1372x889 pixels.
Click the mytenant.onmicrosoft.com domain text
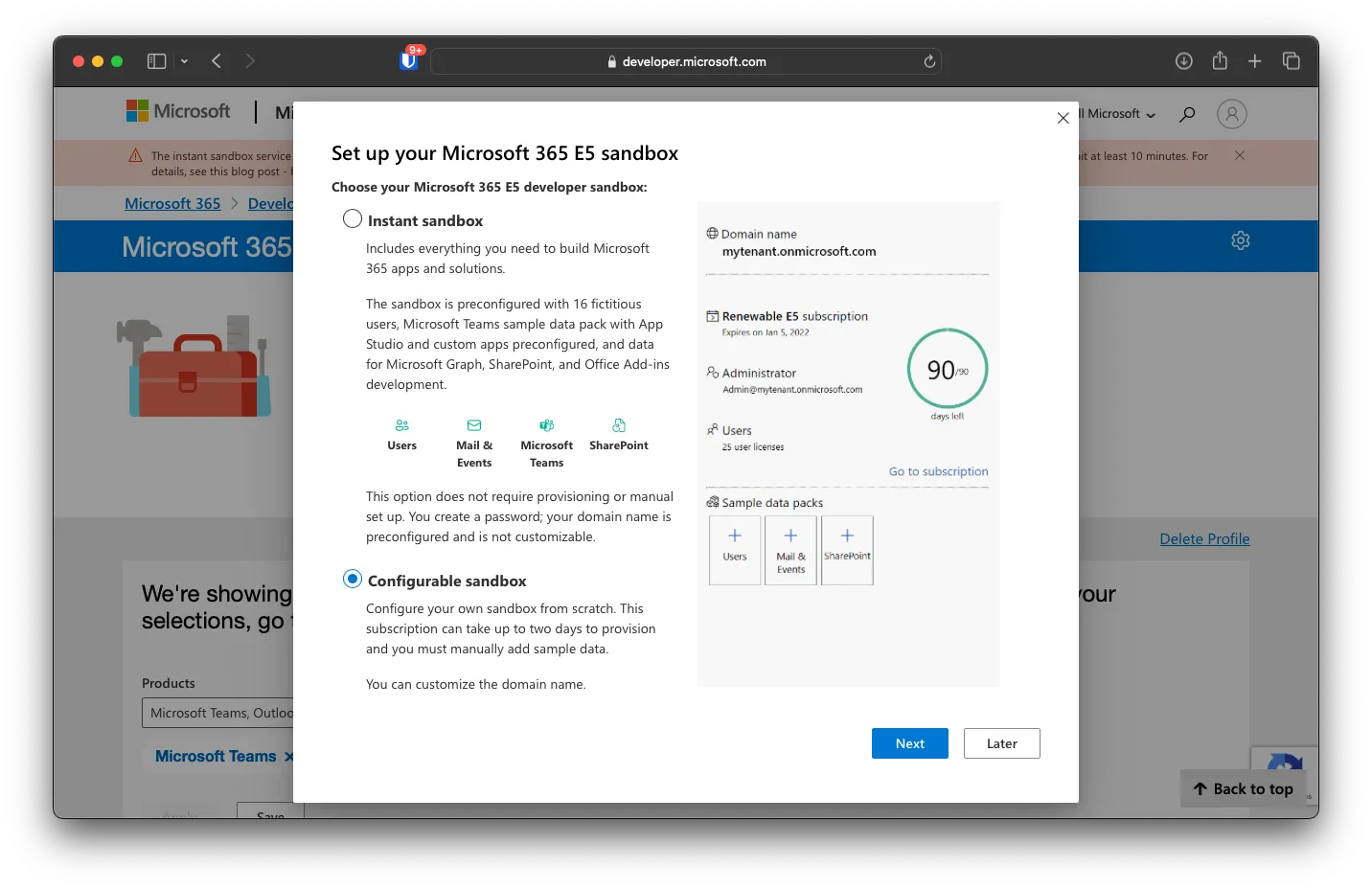point(799,251)
